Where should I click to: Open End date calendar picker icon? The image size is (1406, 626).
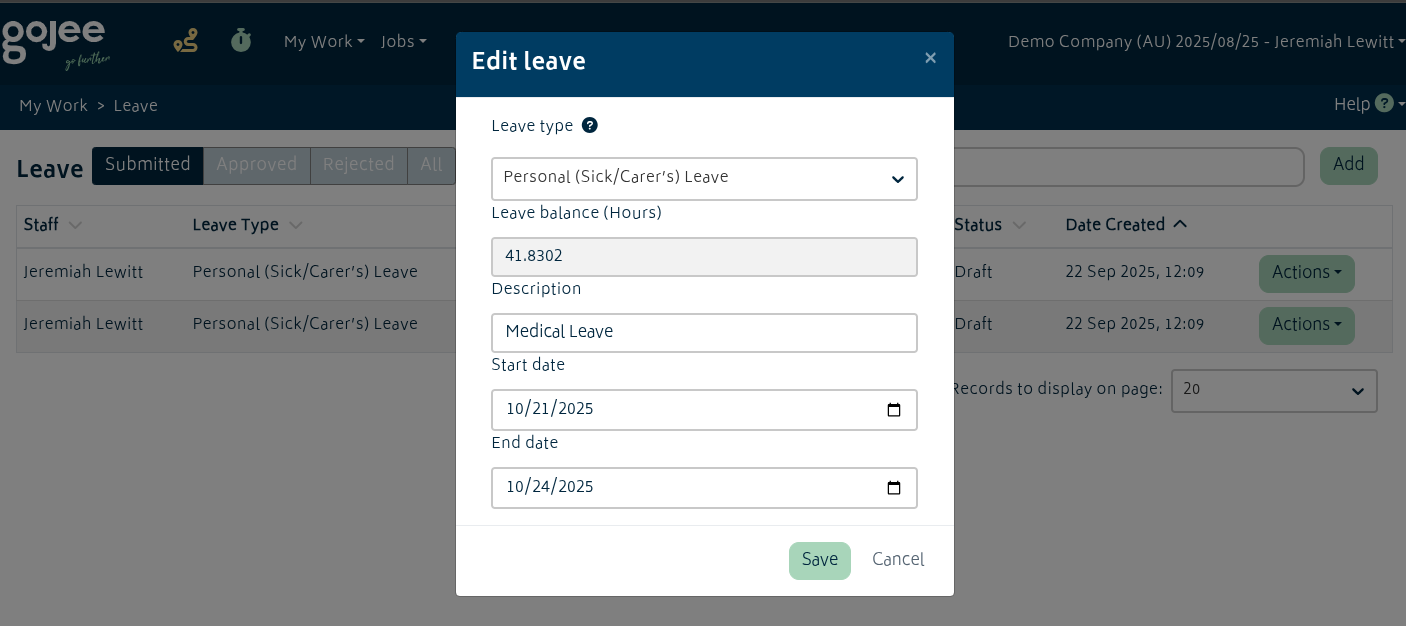click(894, 488)
